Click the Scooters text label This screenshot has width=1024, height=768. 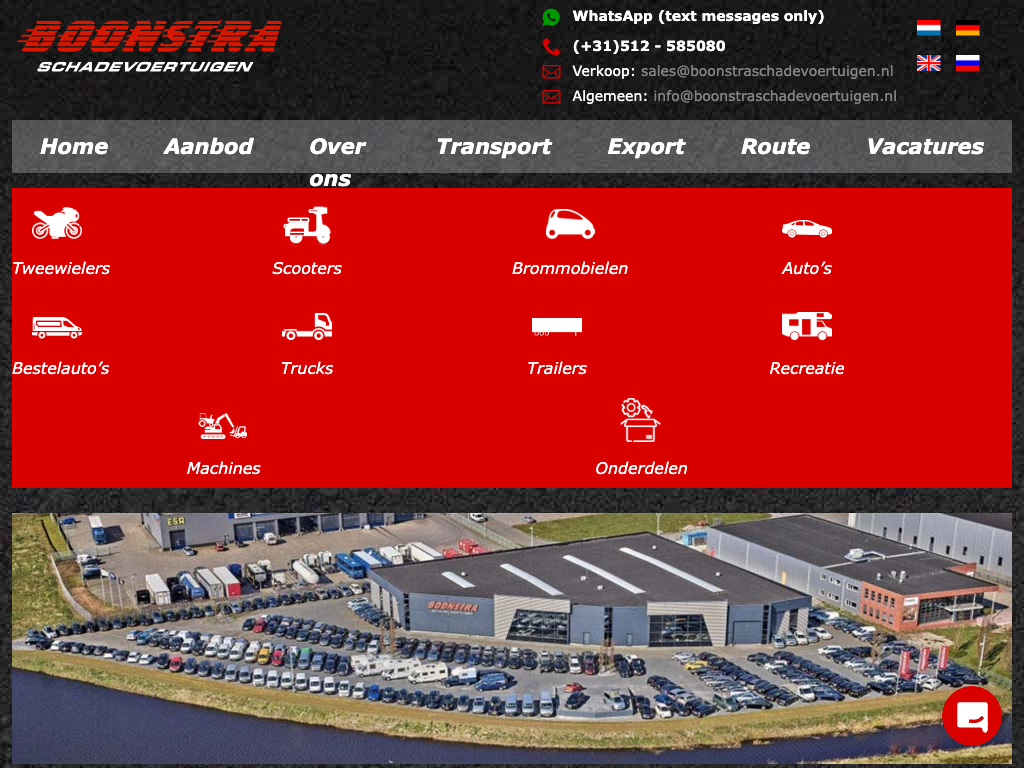[x=307, y=268]
